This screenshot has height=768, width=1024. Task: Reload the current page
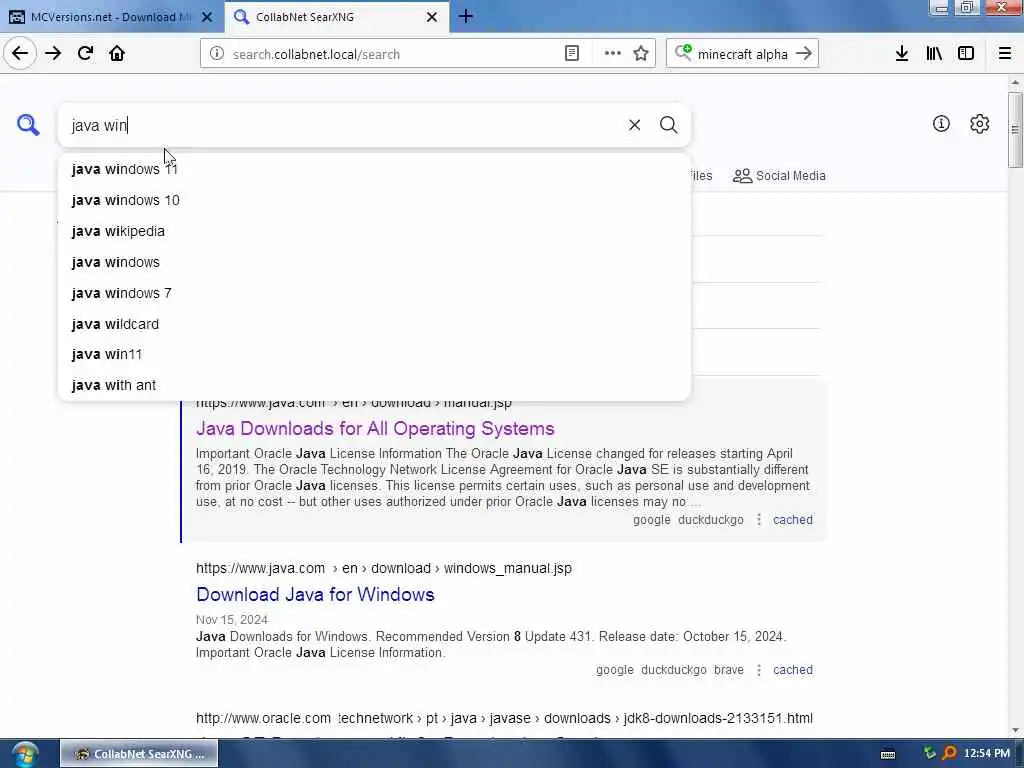tap(85, 54)
